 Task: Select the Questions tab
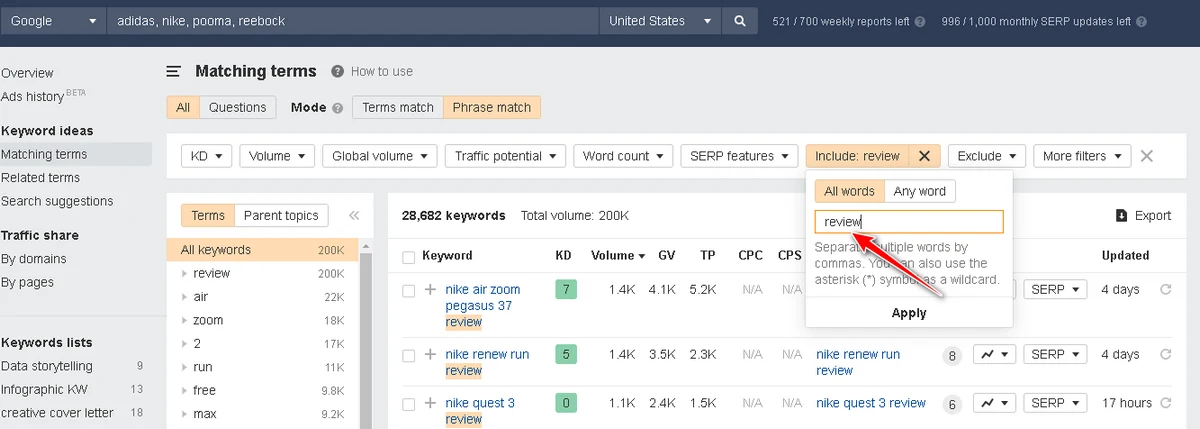238,107
